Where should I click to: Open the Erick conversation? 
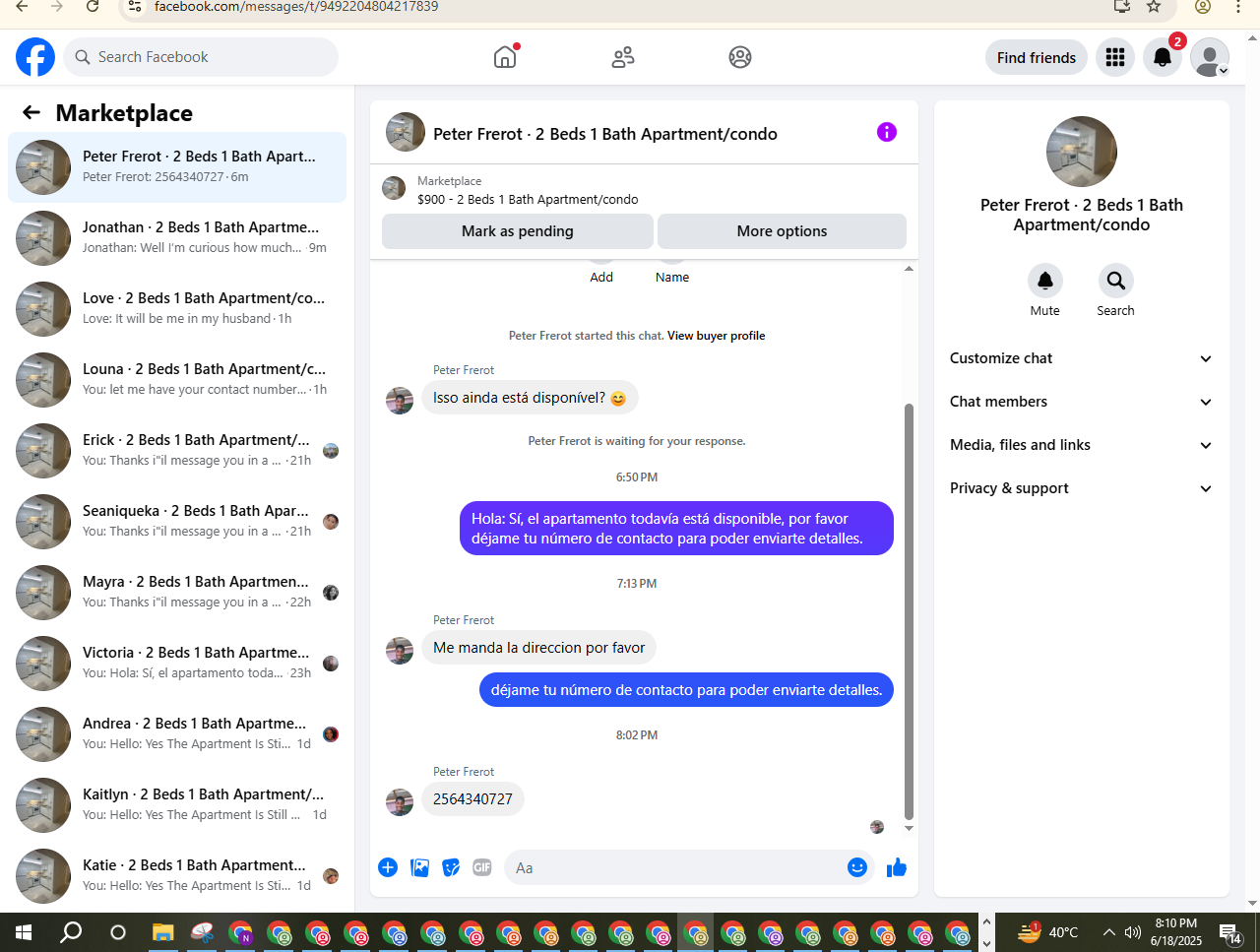click(177, 451)
